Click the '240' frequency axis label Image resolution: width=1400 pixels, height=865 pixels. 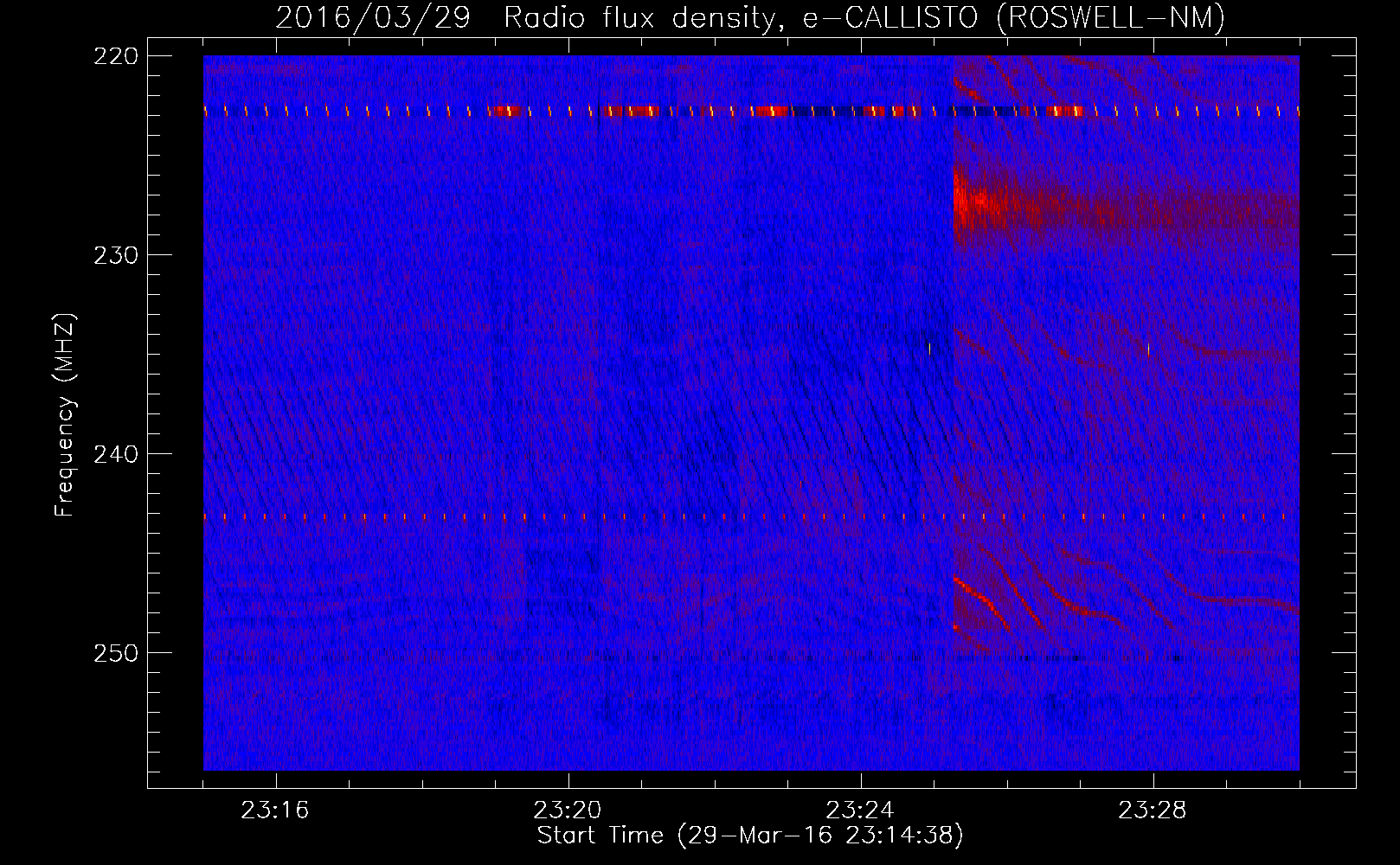(115, 454)
